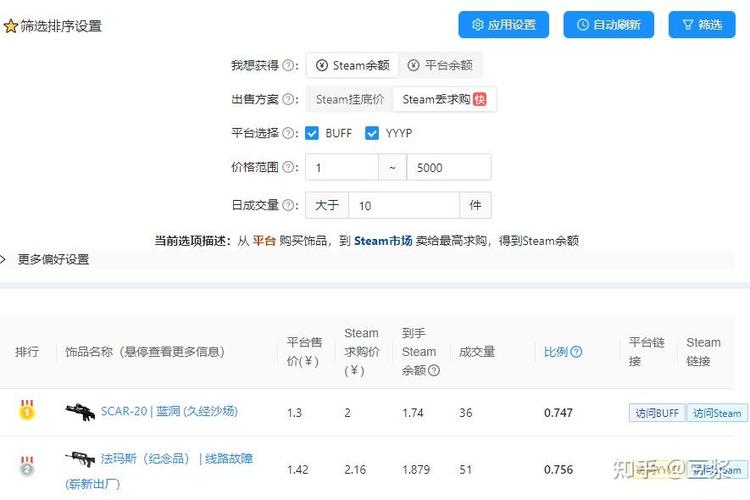The width and height of the screenshot is (750, 500).
Task: Click the Steam求购价(¥) column header
Action: click(x=362, y=352)
